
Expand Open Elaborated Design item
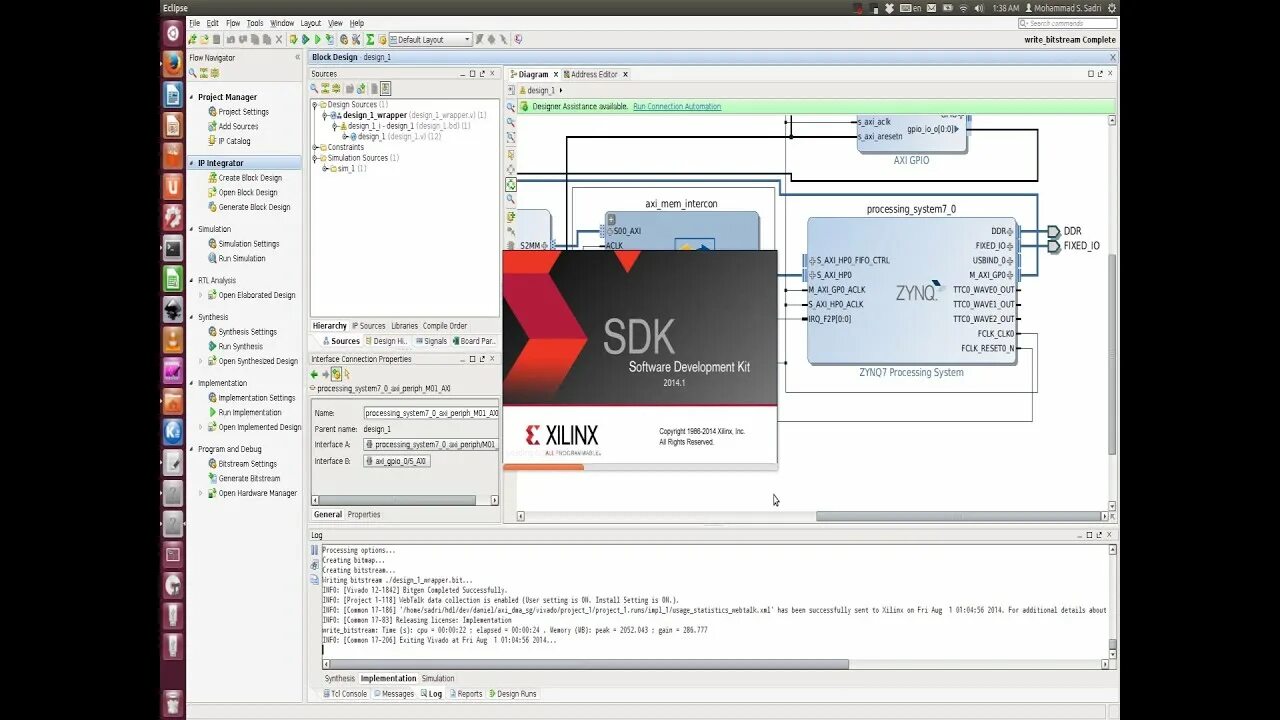pos(201,295)
